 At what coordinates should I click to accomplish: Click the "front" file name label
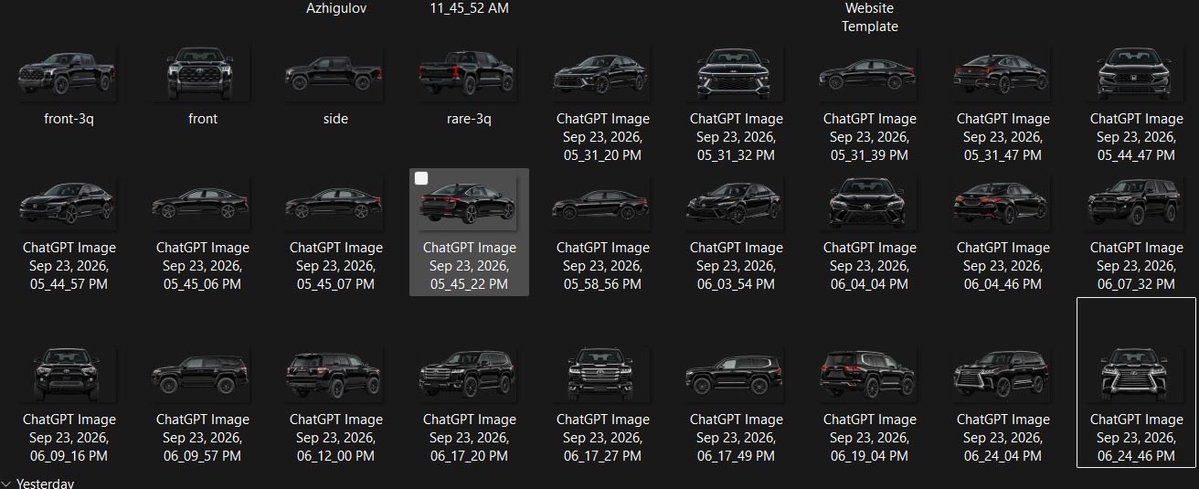pyautogui.click(x=203, y=119)
